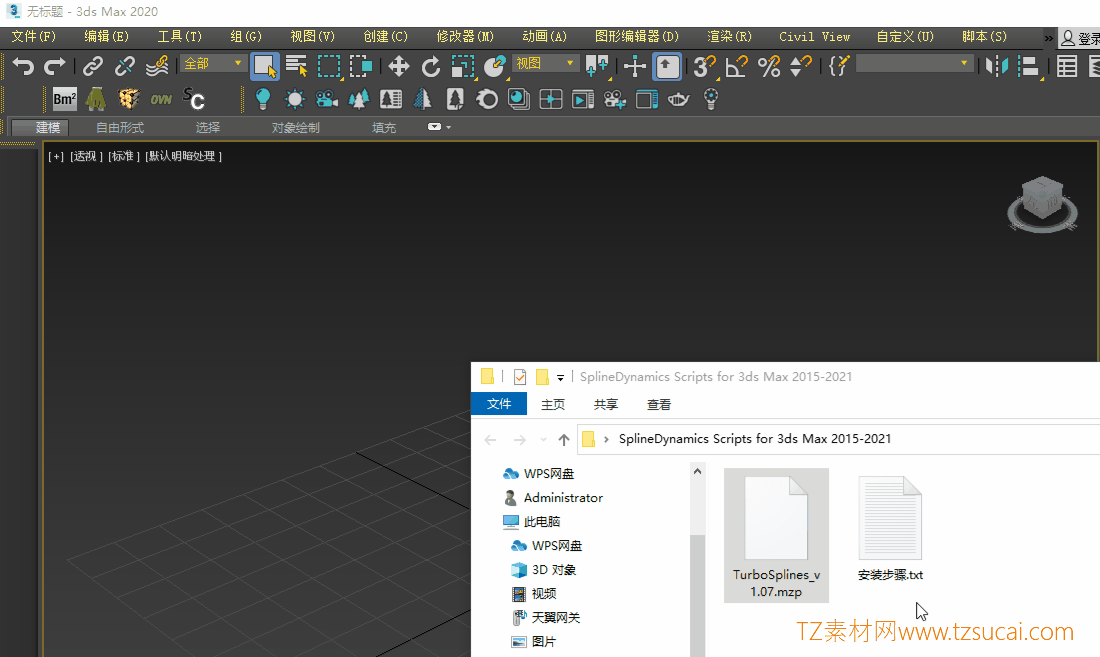
Task: Open the 修改器(M) menu
Action: point(465,36)
